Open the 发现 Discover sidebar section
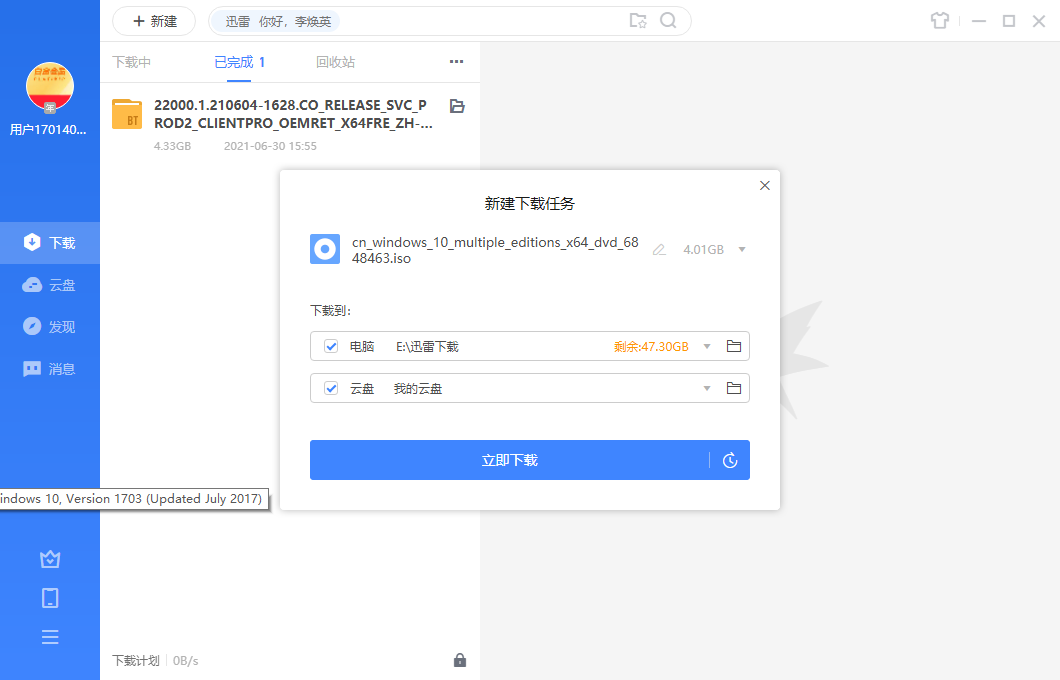Image resolution: width=1060 pixels, height=680 pixels. tap(50, 326)
